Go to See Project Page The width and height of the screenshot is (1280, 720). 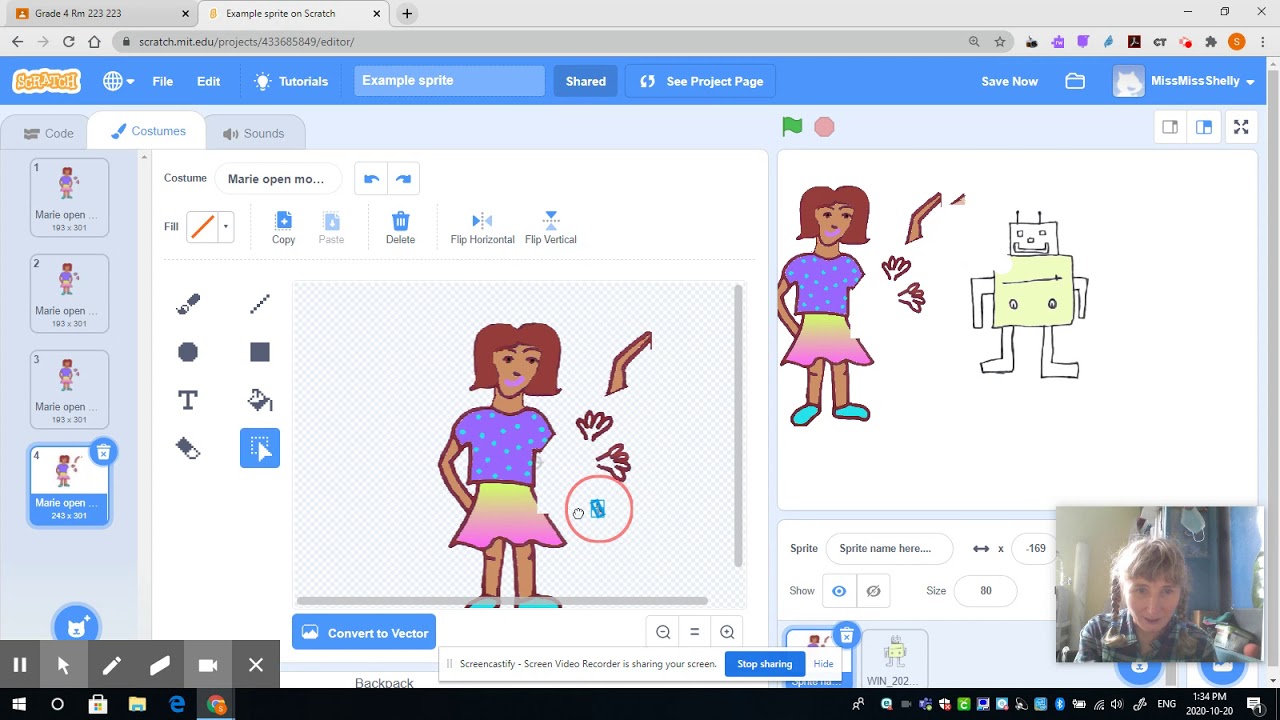coord(700,81)
